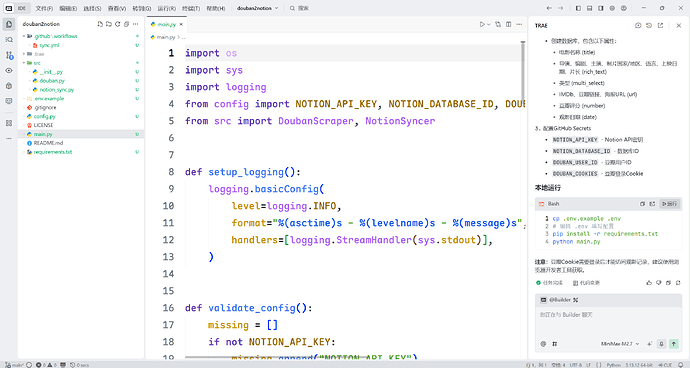690x368 pixels.
Task: Open the 选择(S) menu
Action: tap(92, 8)
